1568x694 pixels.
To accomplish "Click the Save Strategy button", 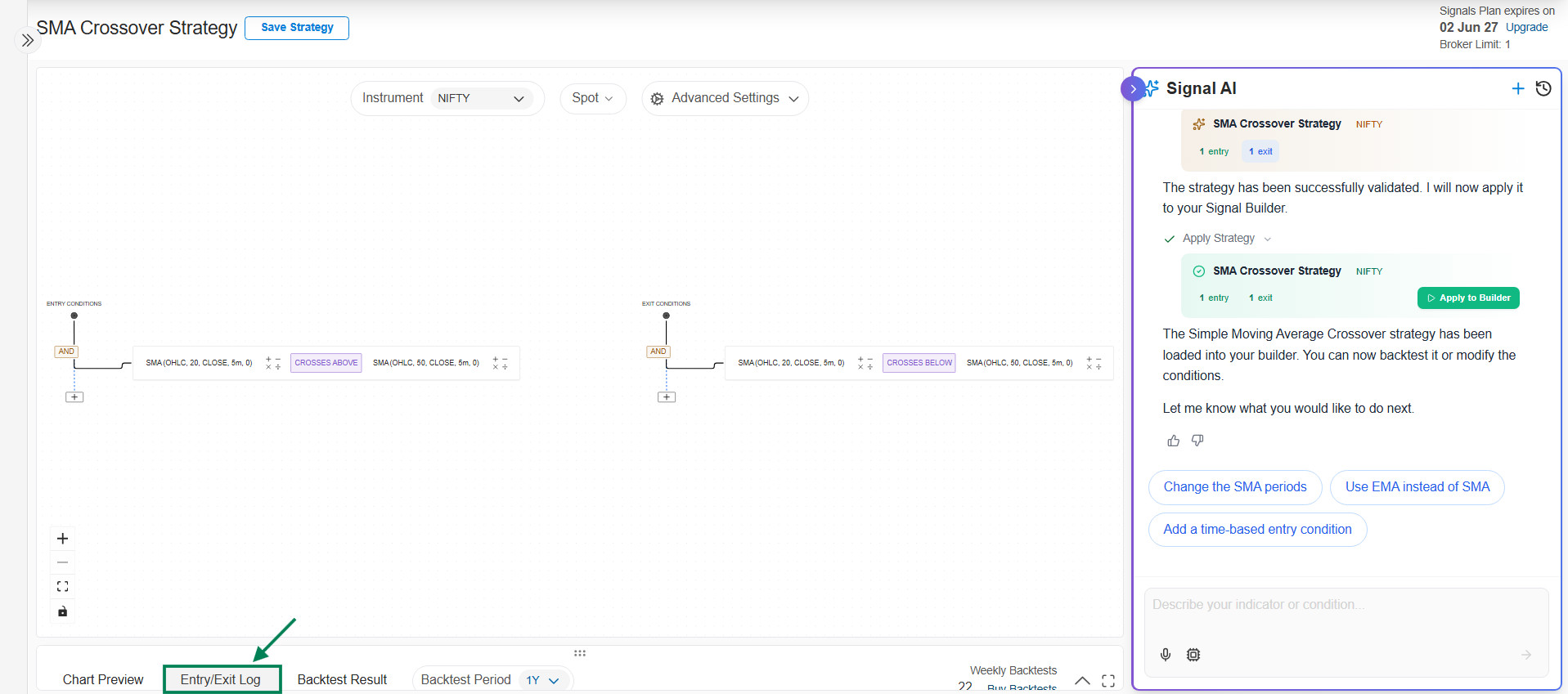I will (297, 28).
